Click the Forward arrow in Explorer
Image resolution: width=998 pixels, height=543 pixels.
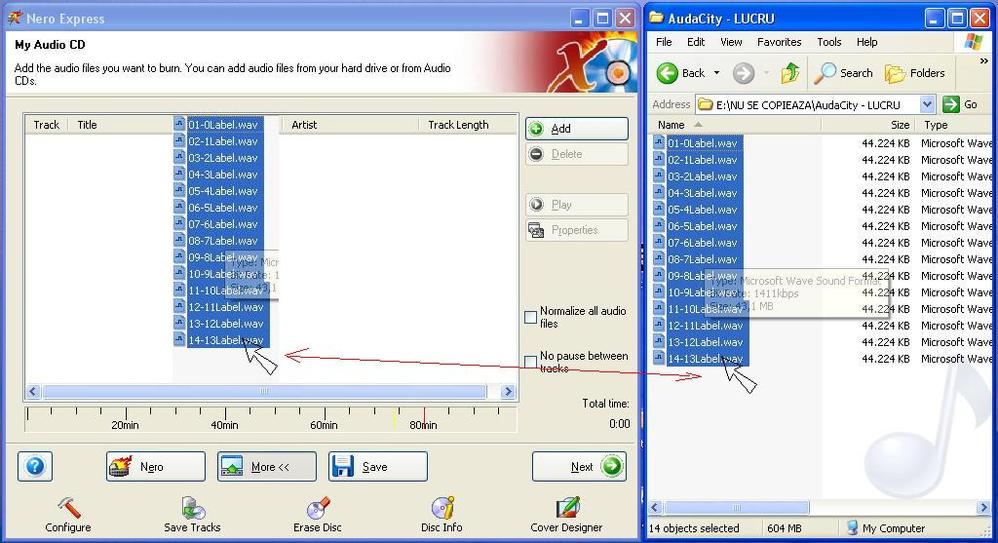743,73
